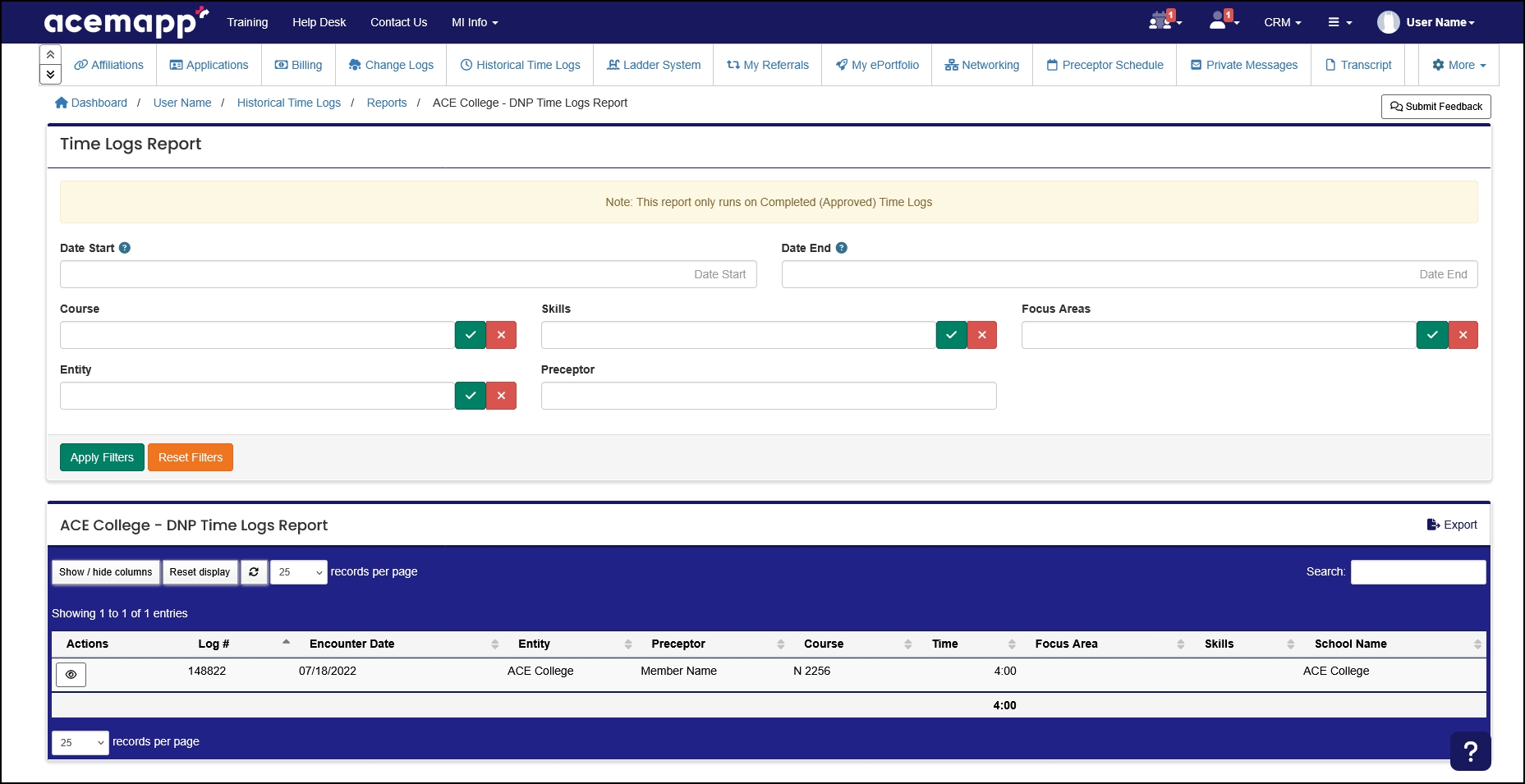
Task: Check Private Messages
Action: (x=1243, y=65)
